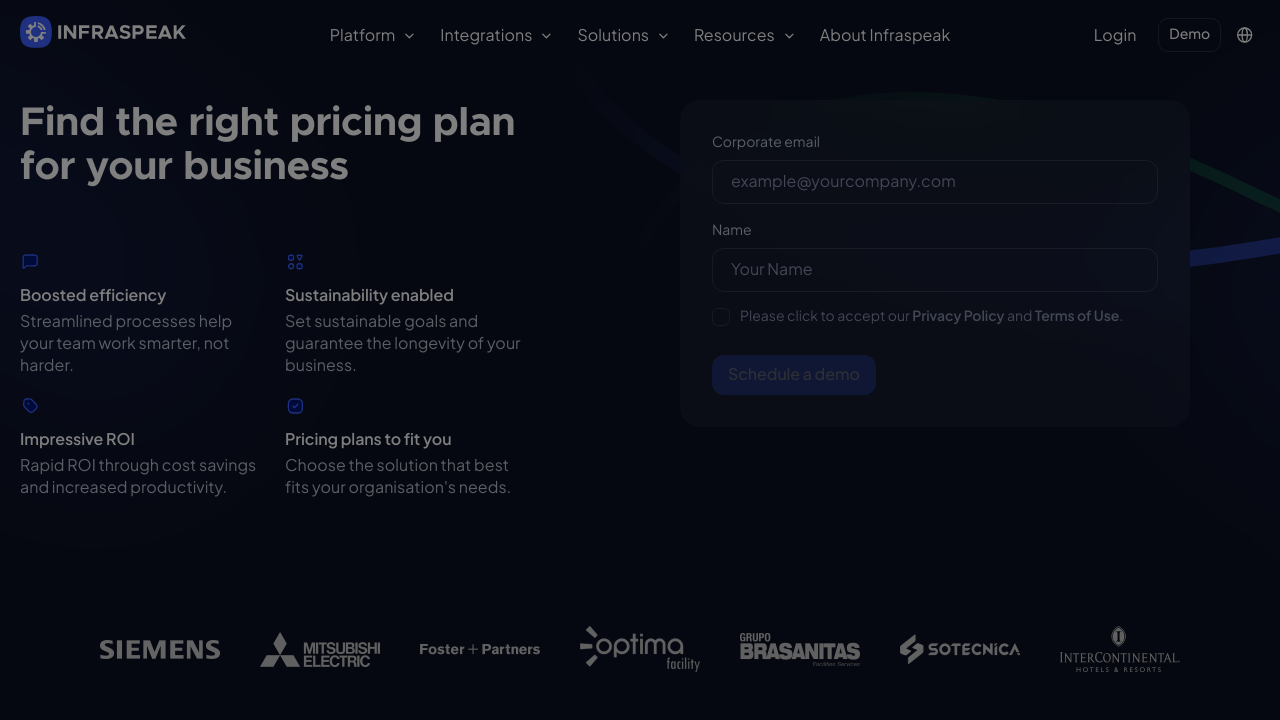The width and height of the screenshot is (1280, 720).
Task: Click the Login link
Action: [1114, 36]
